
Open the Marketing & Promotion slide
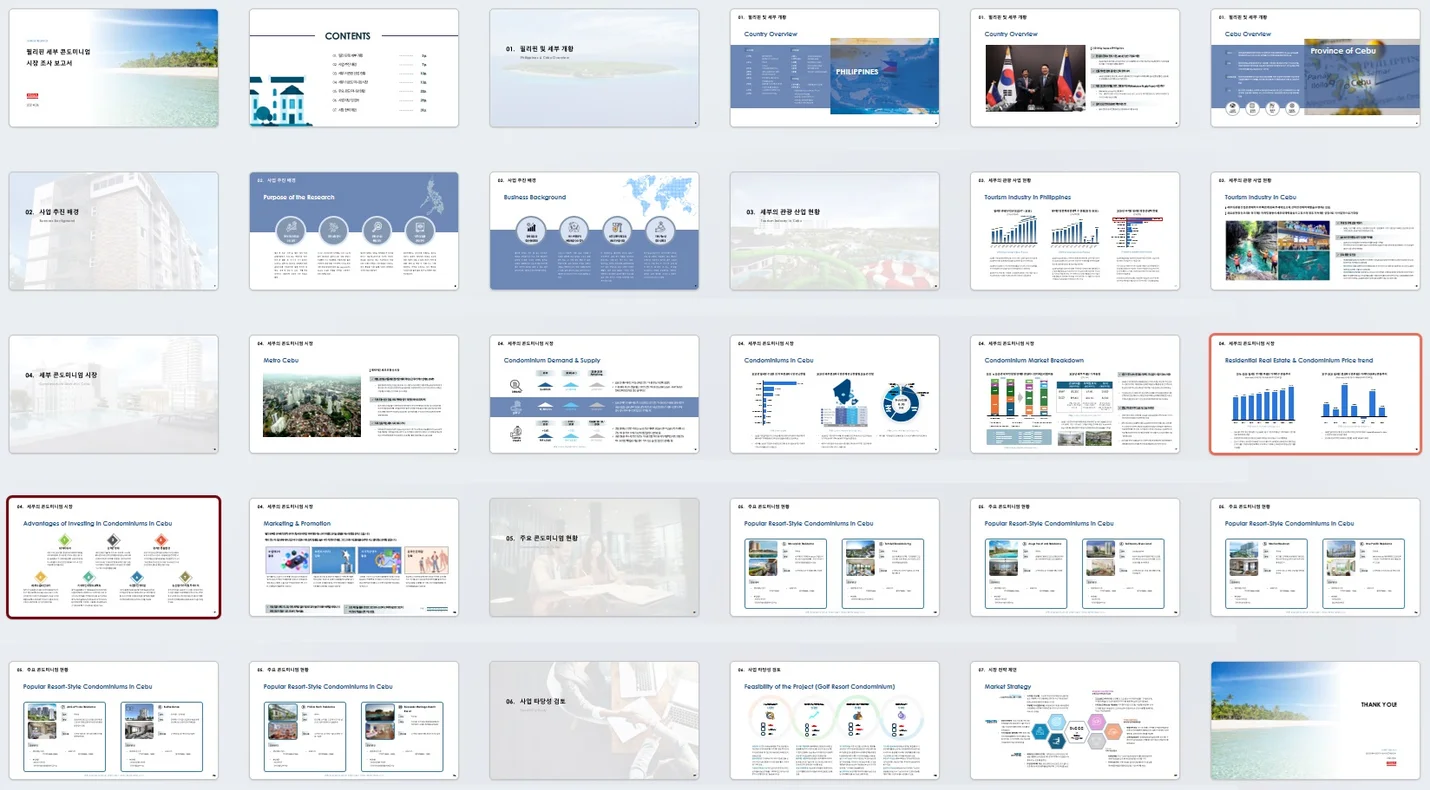(354, 557)
